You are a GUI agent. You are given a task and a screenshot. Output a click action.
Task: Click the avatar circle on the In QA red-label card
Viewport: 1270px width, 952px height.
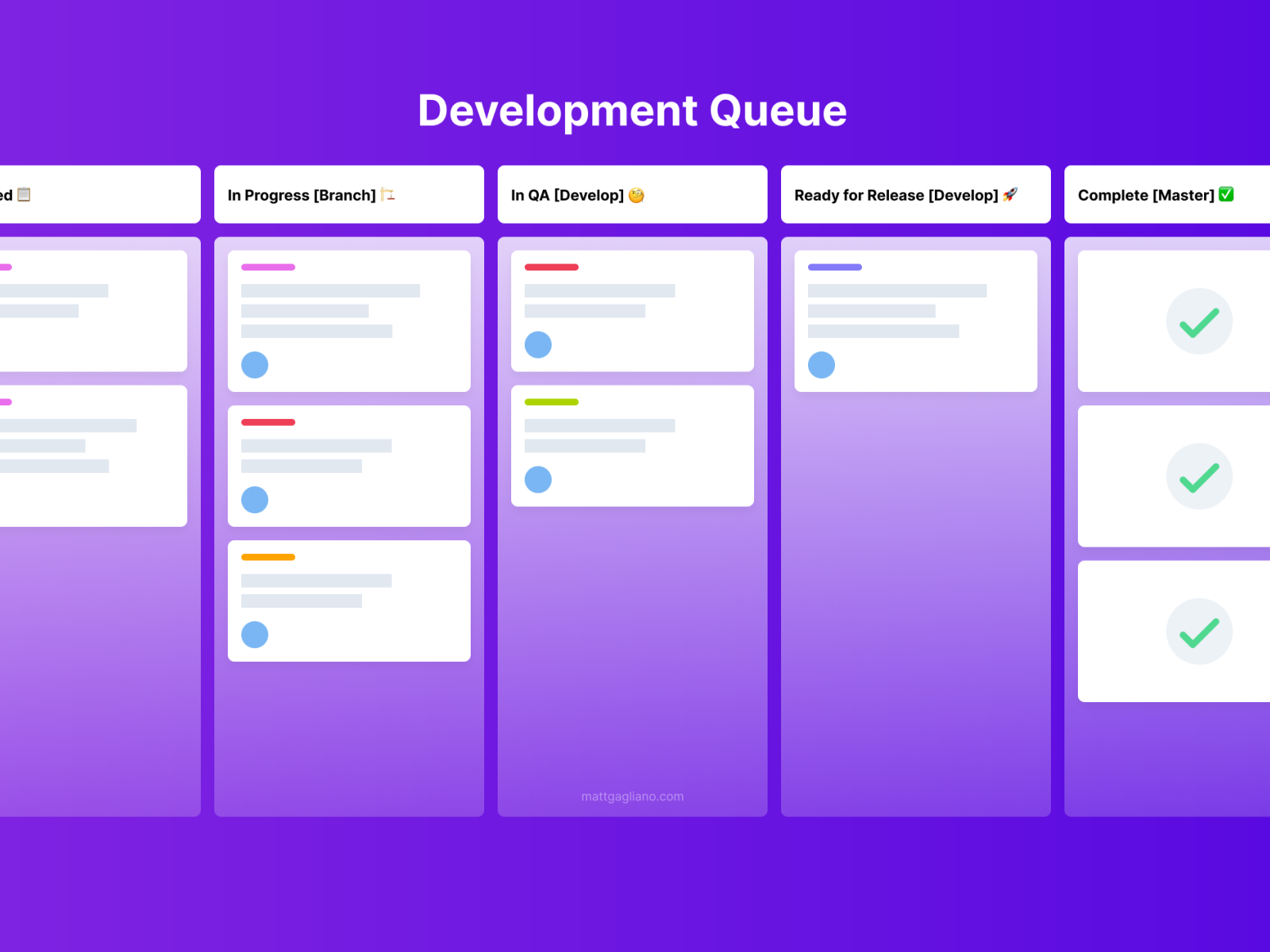[538, 344]
